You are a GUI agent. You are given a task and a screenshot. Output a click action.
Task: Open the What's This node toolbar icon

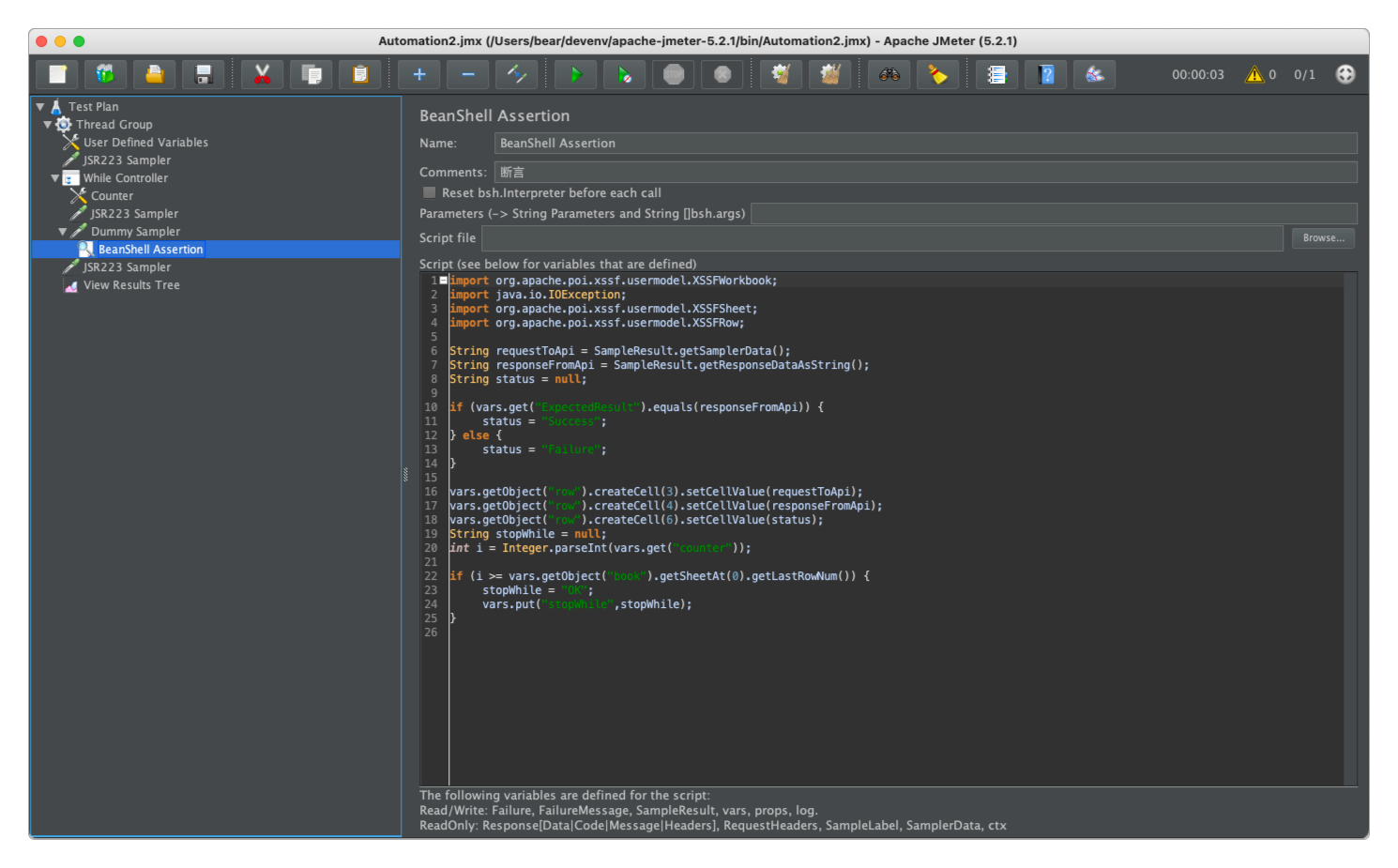[1095, 74]
